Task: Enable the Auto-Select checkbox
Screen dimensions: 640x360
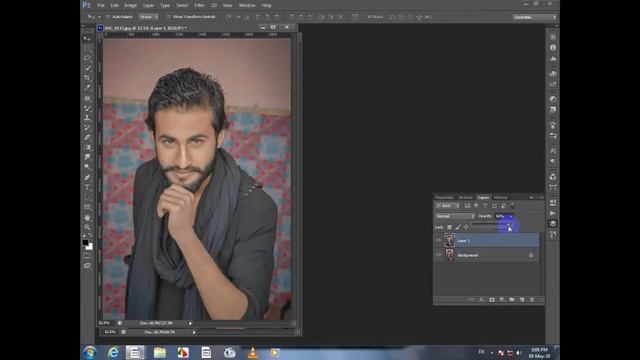Action: coord(108,17)
